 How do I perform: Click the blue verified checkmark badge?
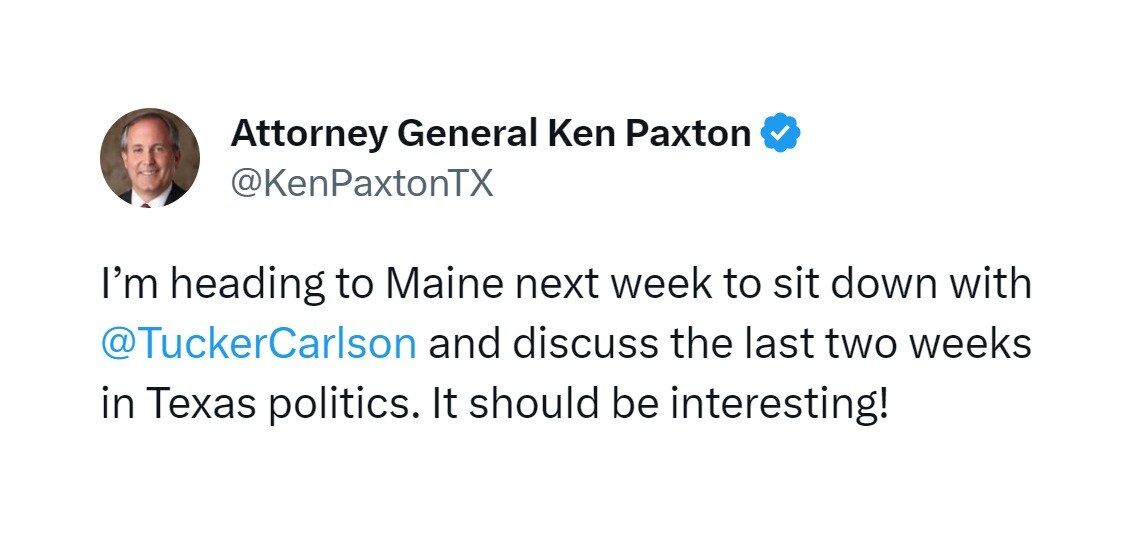pos(780,134)
